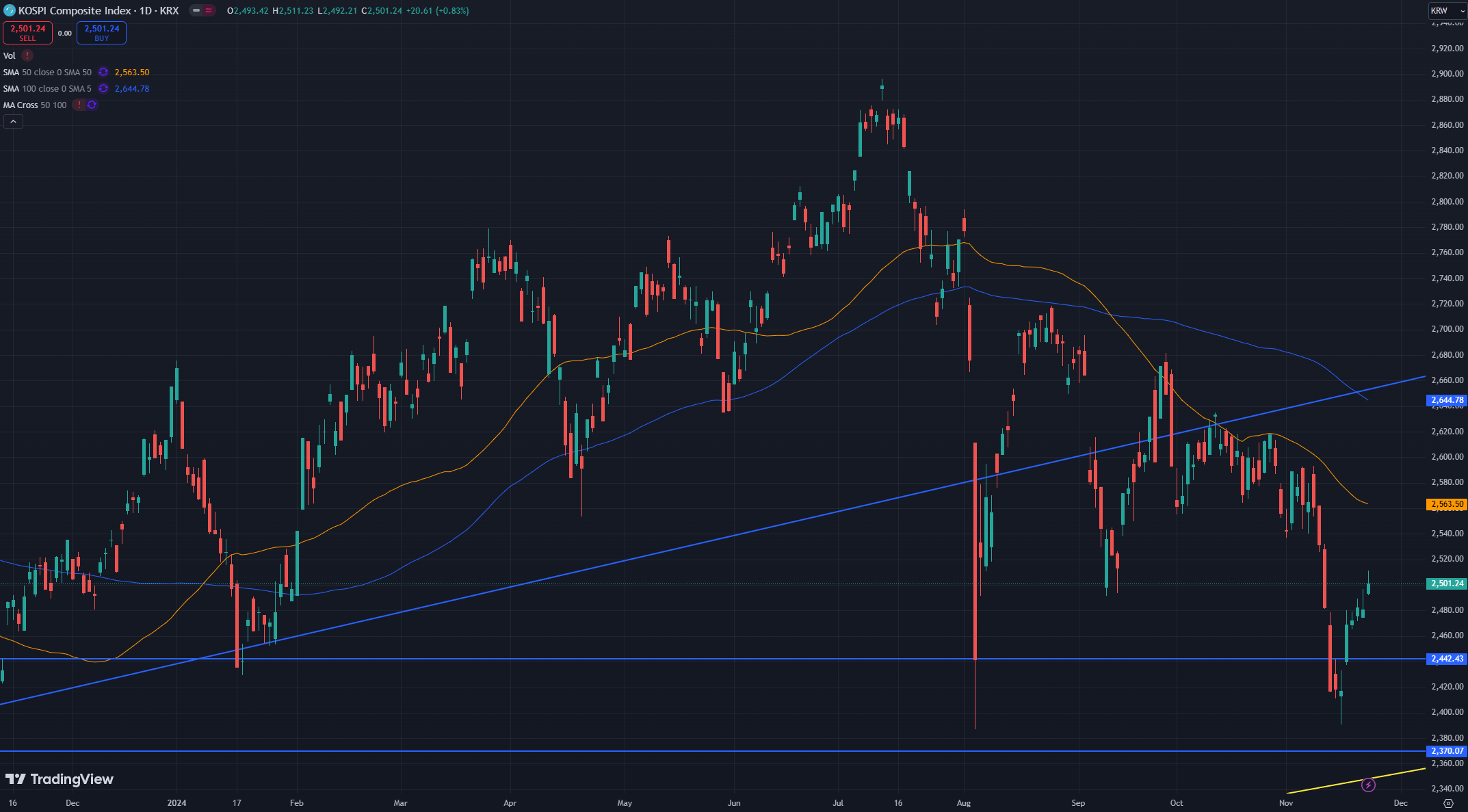Click the TradingView logo link

pyautogui.click(x=60, y=778)
